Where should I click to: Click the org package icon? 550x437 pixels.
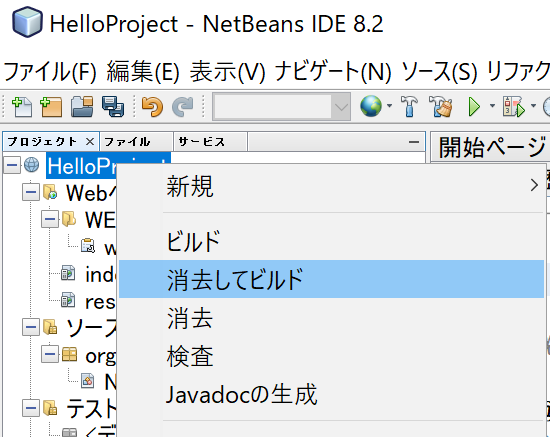pos(69,354)
